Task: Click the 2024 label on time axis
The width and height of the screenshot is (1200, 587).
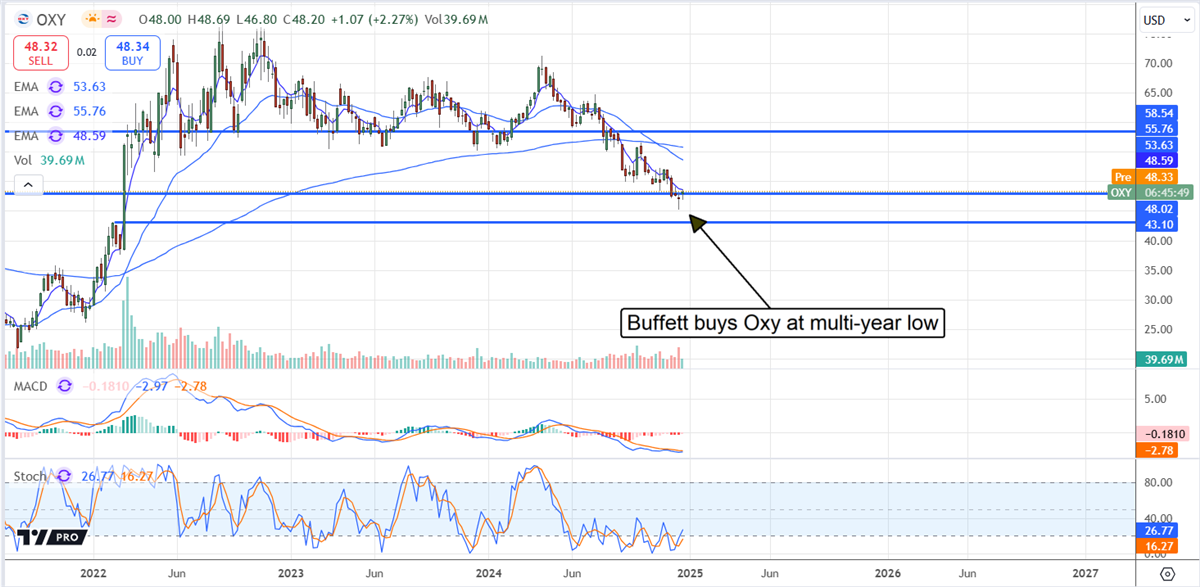Action: click(488, 574)
